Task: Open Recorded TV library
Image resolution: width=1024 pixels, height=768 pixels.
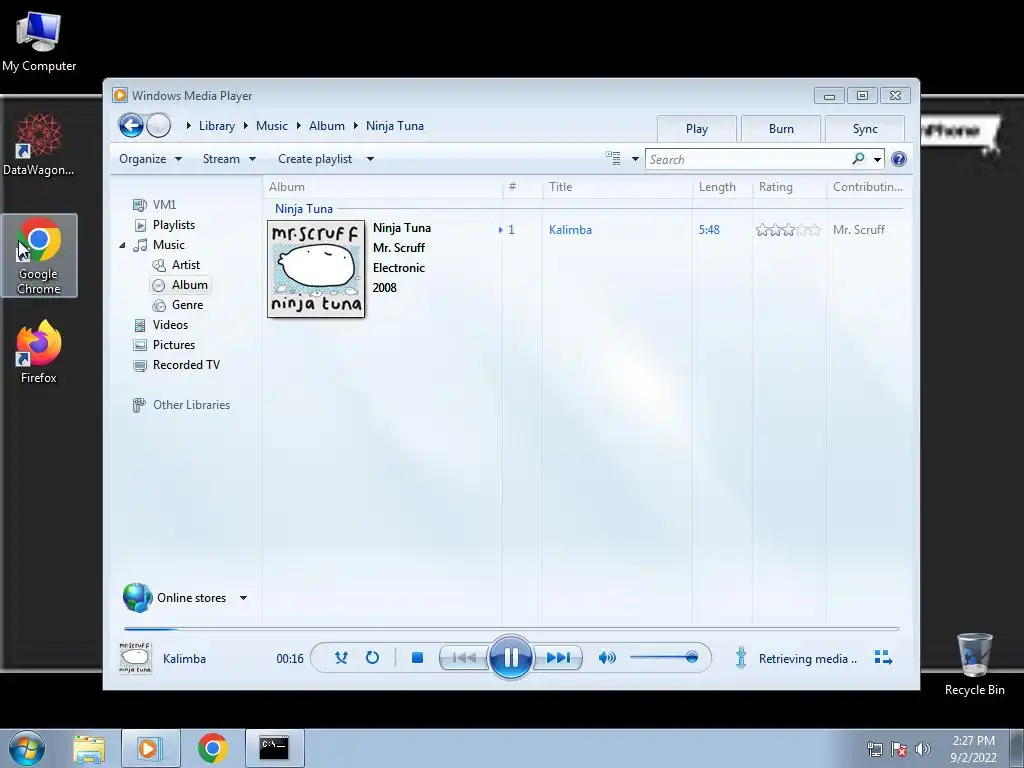Action: pos(176,365)
